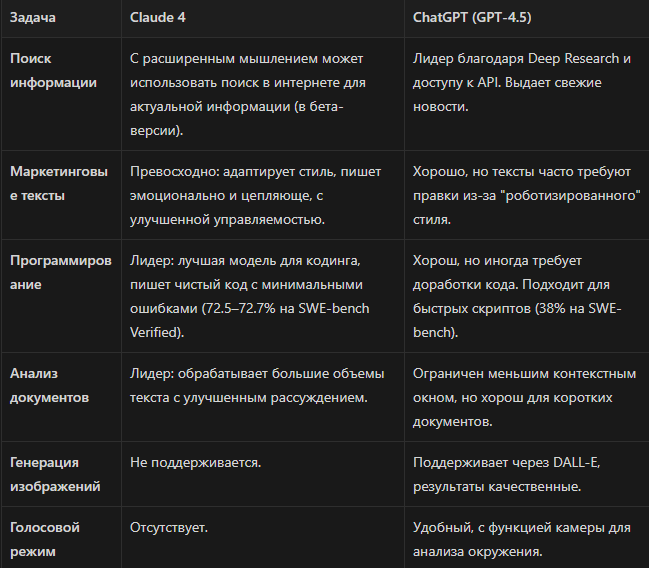649x568 pixels.
Task: Click ChatGPT cell about "роботизированного" style
Action: [526, 195]
